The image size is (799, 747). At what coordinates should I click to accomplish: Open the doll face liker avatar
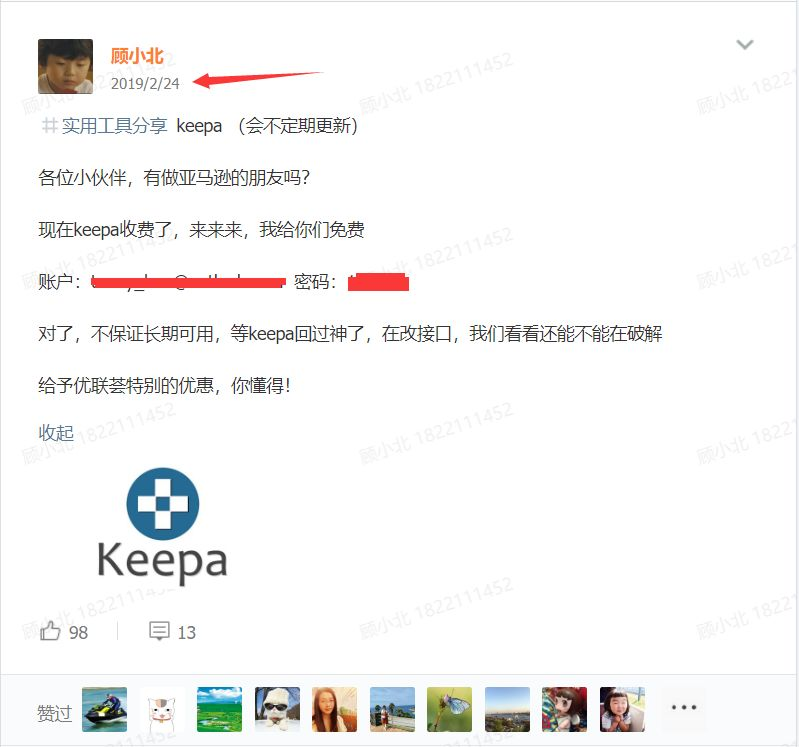pos(565,709)
